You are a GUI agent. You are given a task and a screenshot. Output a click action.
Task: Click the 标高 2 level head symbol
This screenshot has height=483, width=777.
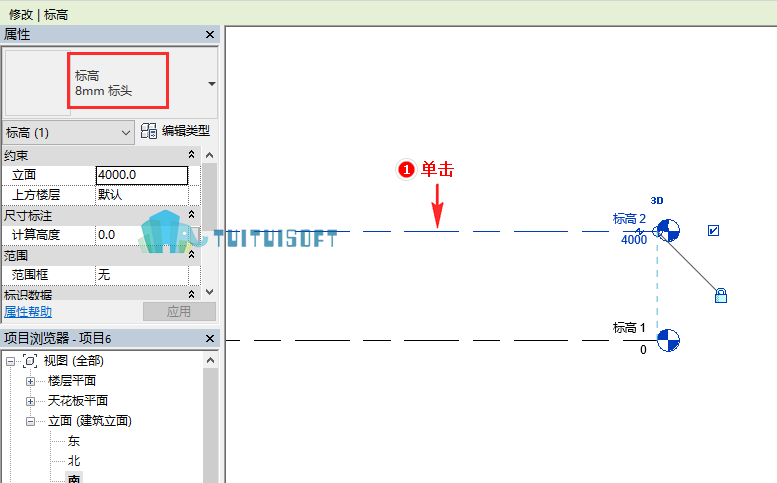click(668, 230)
